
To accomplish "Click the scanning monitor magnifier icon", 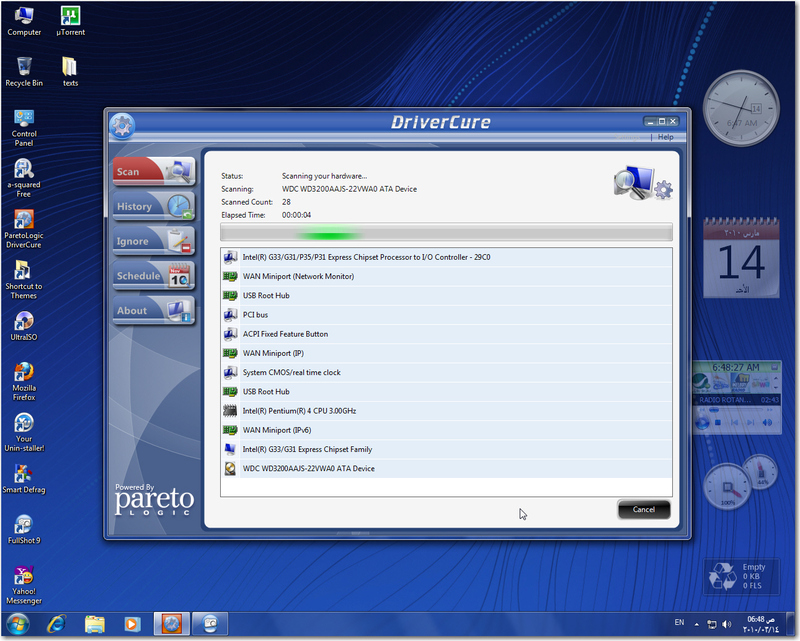I will (642, 183).
